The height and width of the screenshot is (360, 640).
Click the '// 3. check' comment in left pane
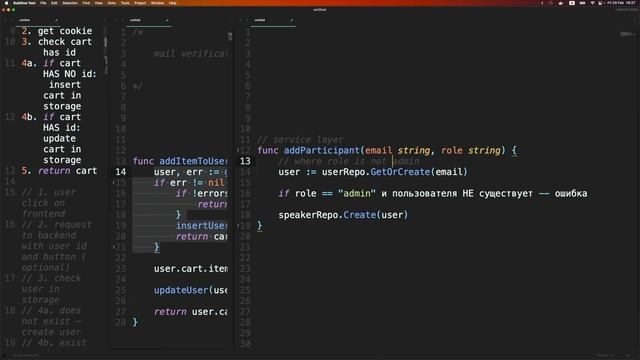click(x=51, y=278)
